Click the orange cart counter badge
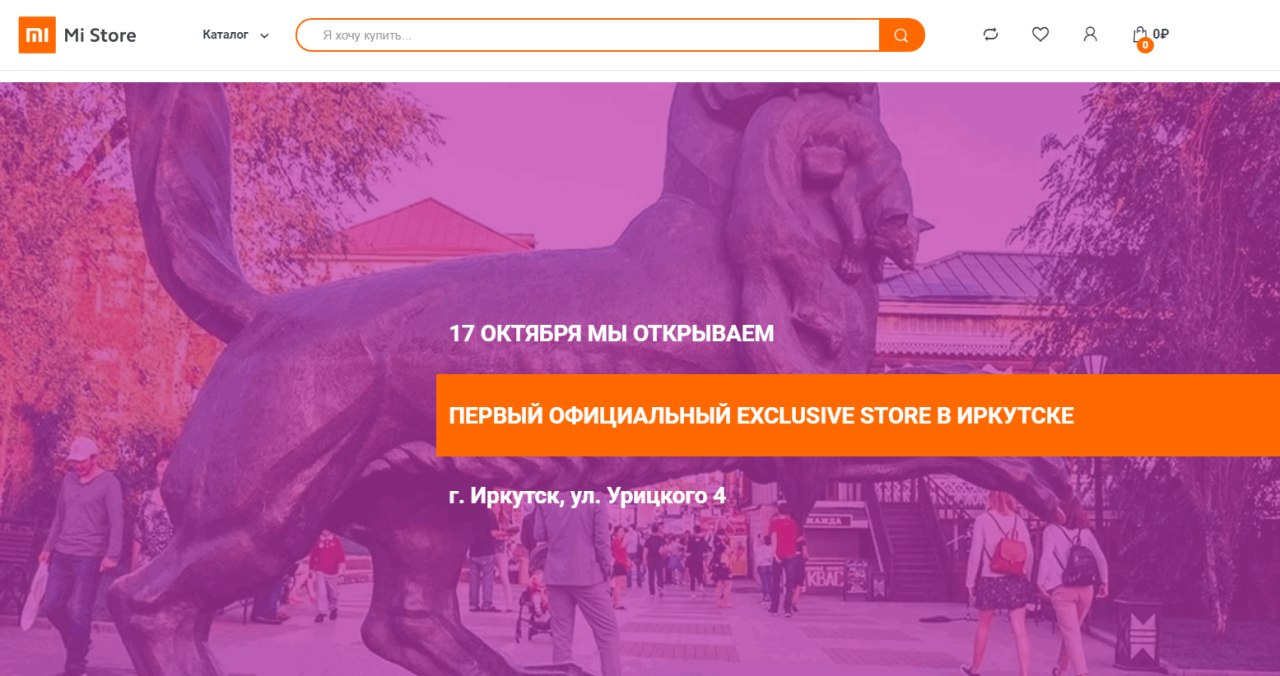The width and height of the screenshot is (1280, 676). [1145, 45]
